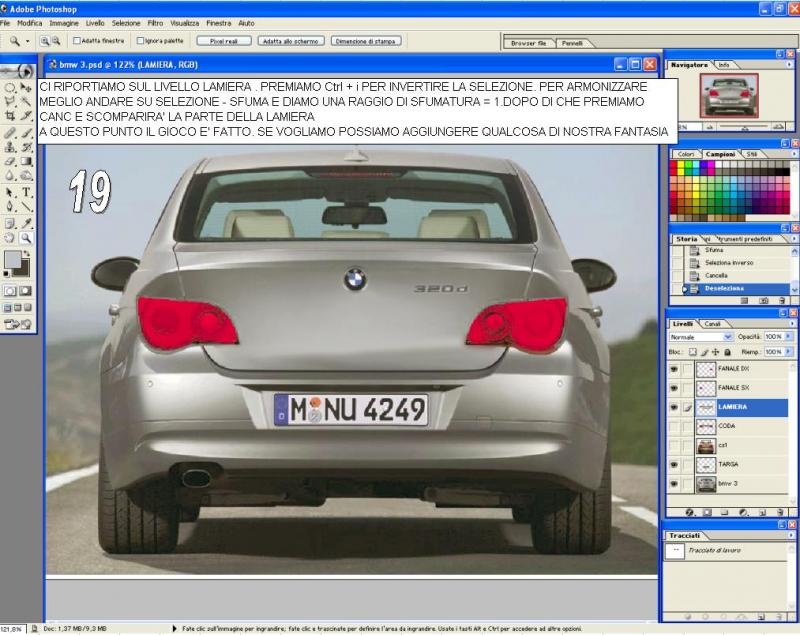Hide the LAMIERA layer
This screenshot has height=635, width=800.
674,407
